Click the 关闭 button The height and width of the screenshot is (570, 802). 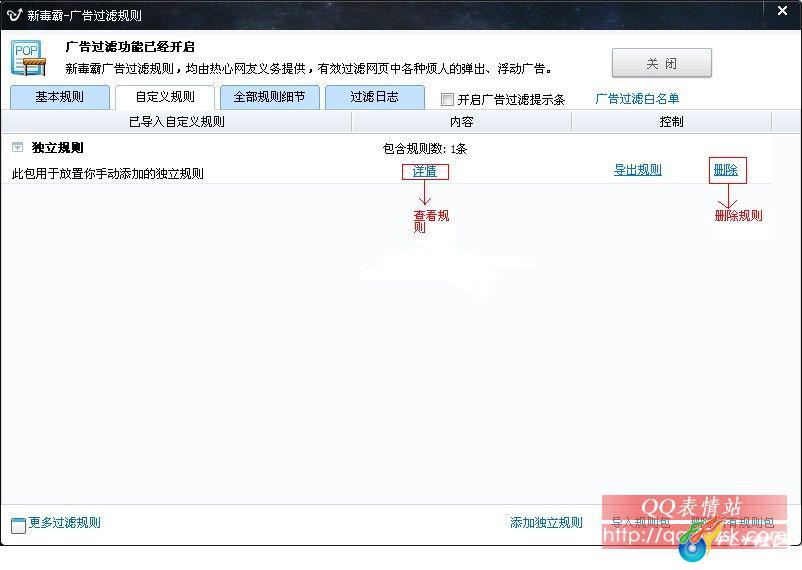point(661,63)
